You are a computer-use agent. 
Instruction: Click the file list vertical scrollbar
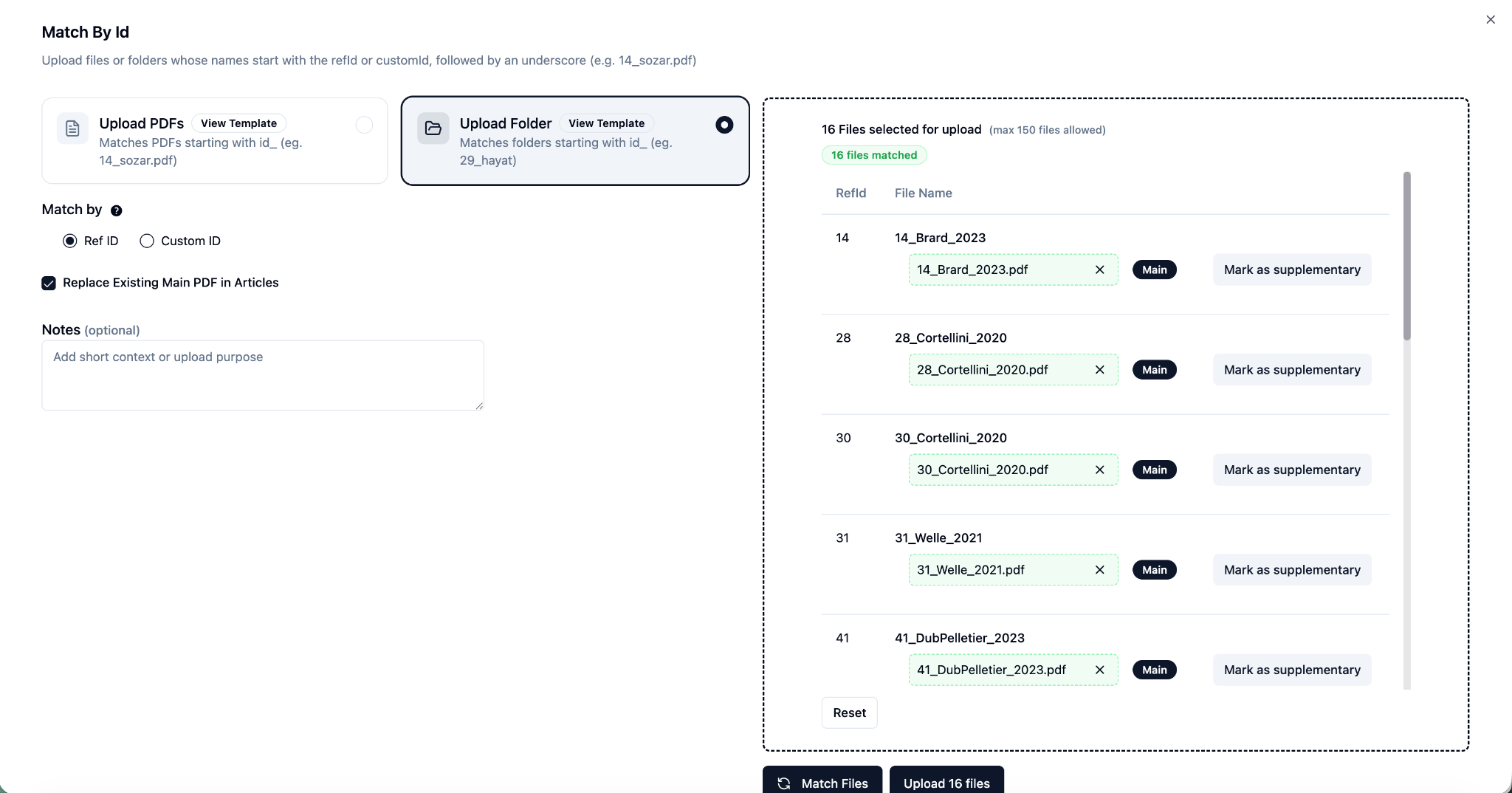[1406, 255]
